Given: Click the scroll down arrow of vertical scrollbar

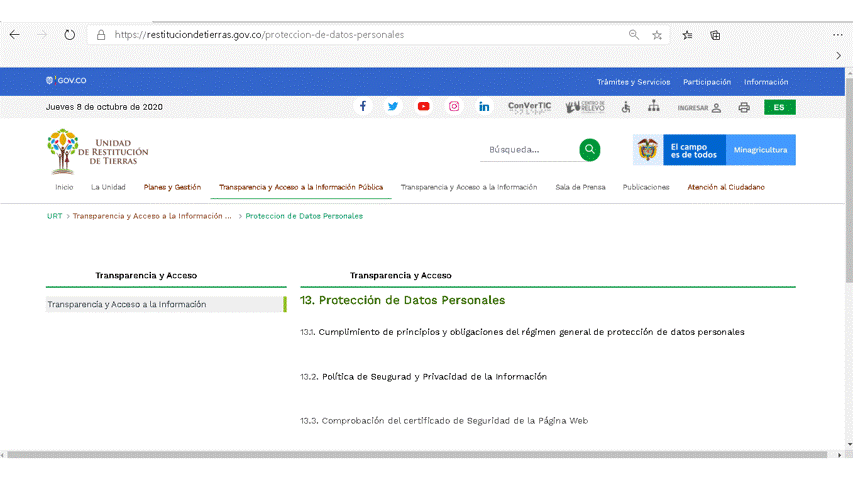Looking at the screenshot, I should tap(849, 445).
